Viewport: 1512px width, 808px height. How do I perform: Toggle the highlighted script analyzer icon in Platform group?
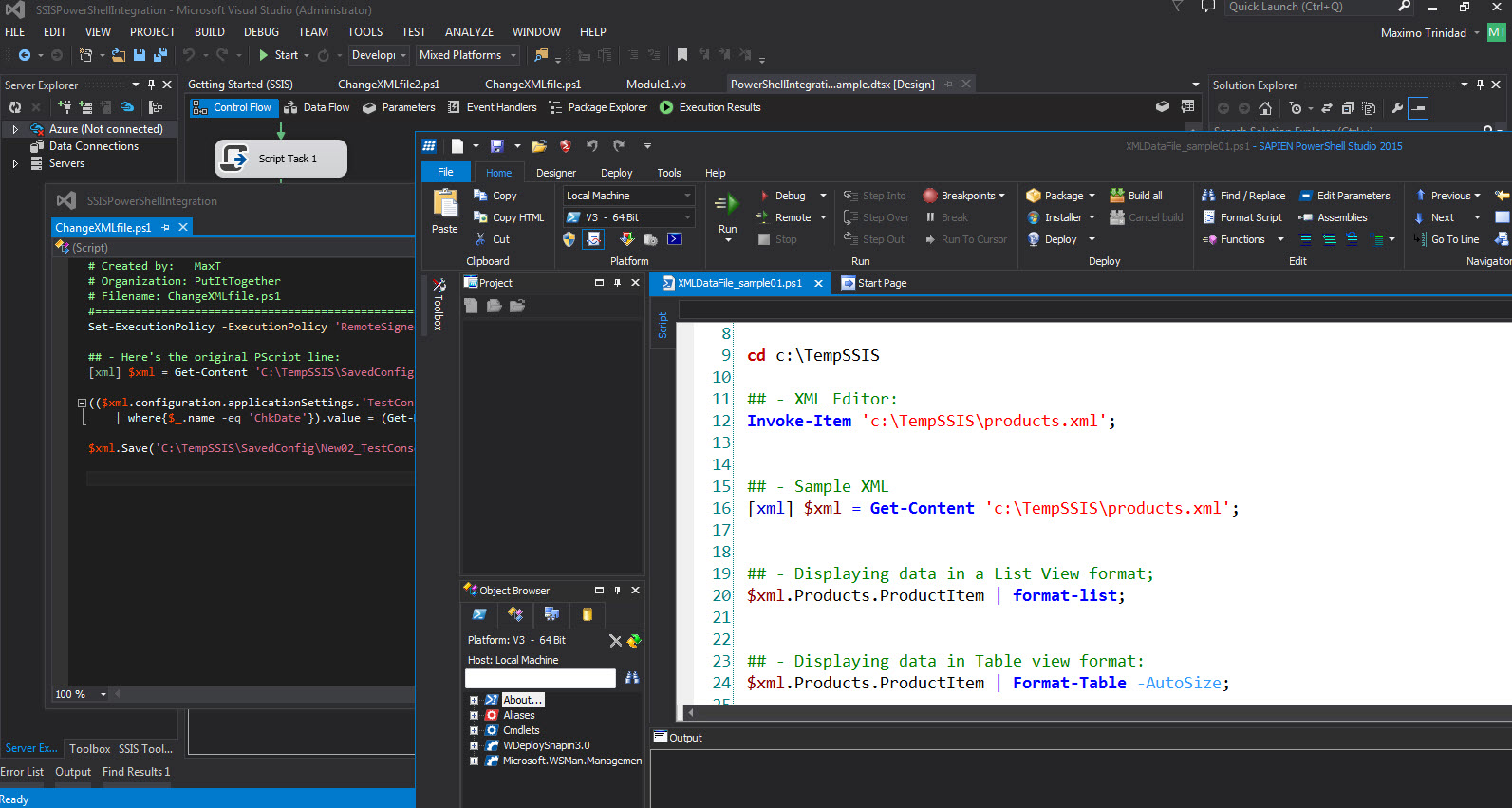click(593, 239)
